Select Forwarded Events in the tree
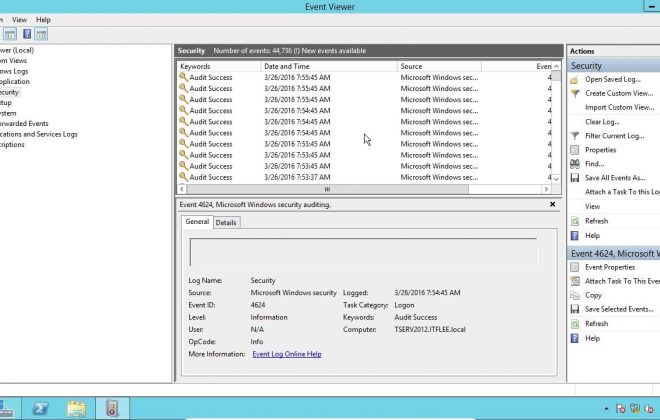 click(x=24, y=124)
